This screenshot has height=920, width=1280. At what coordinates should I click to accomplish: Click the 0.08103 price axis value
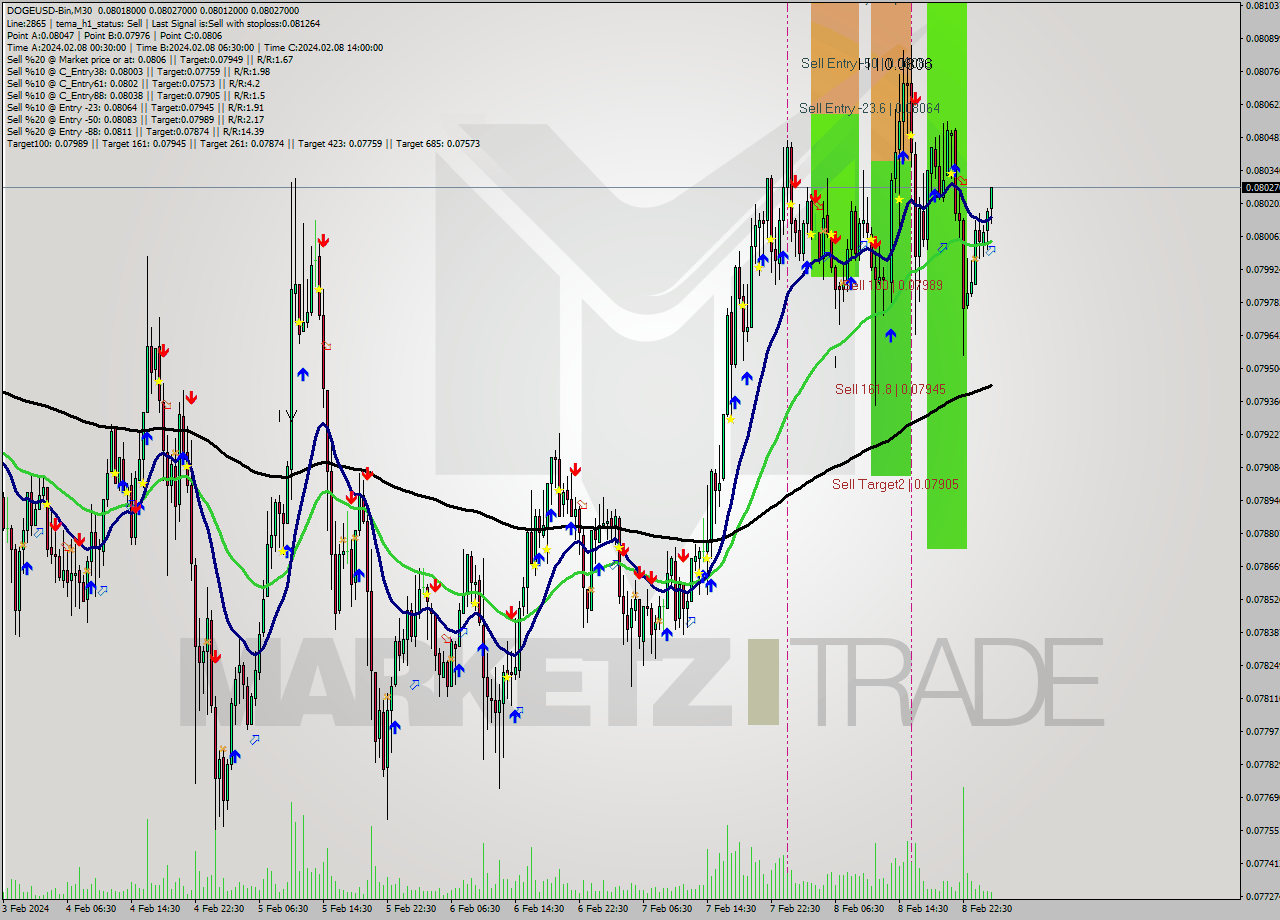[x=1262, y=5]
